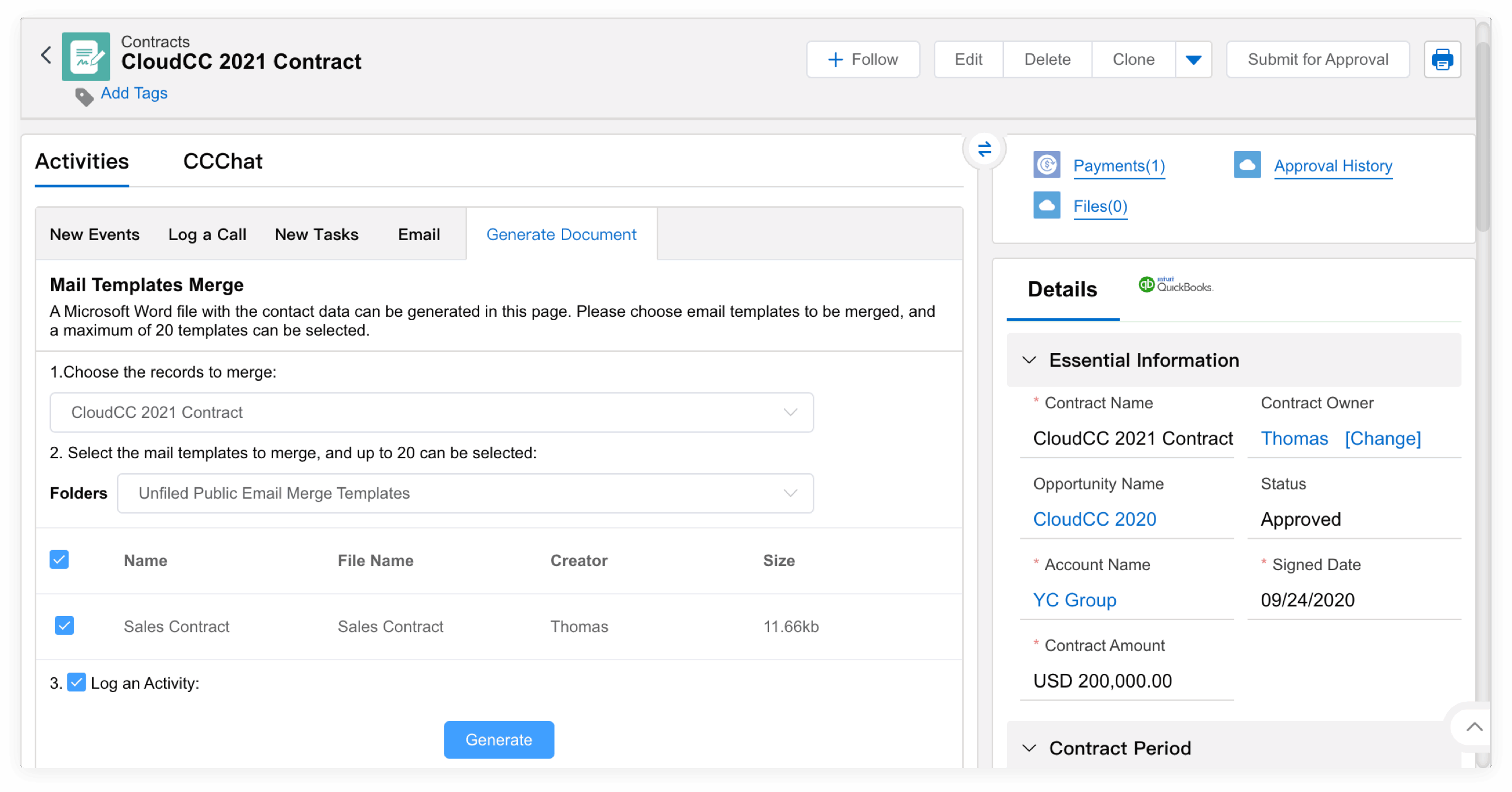Image resolution: width=1512 pixels, height=792 pixels.
Task: Open the dropdown arrow next to Clone
Action: (x=1192, y=59)
